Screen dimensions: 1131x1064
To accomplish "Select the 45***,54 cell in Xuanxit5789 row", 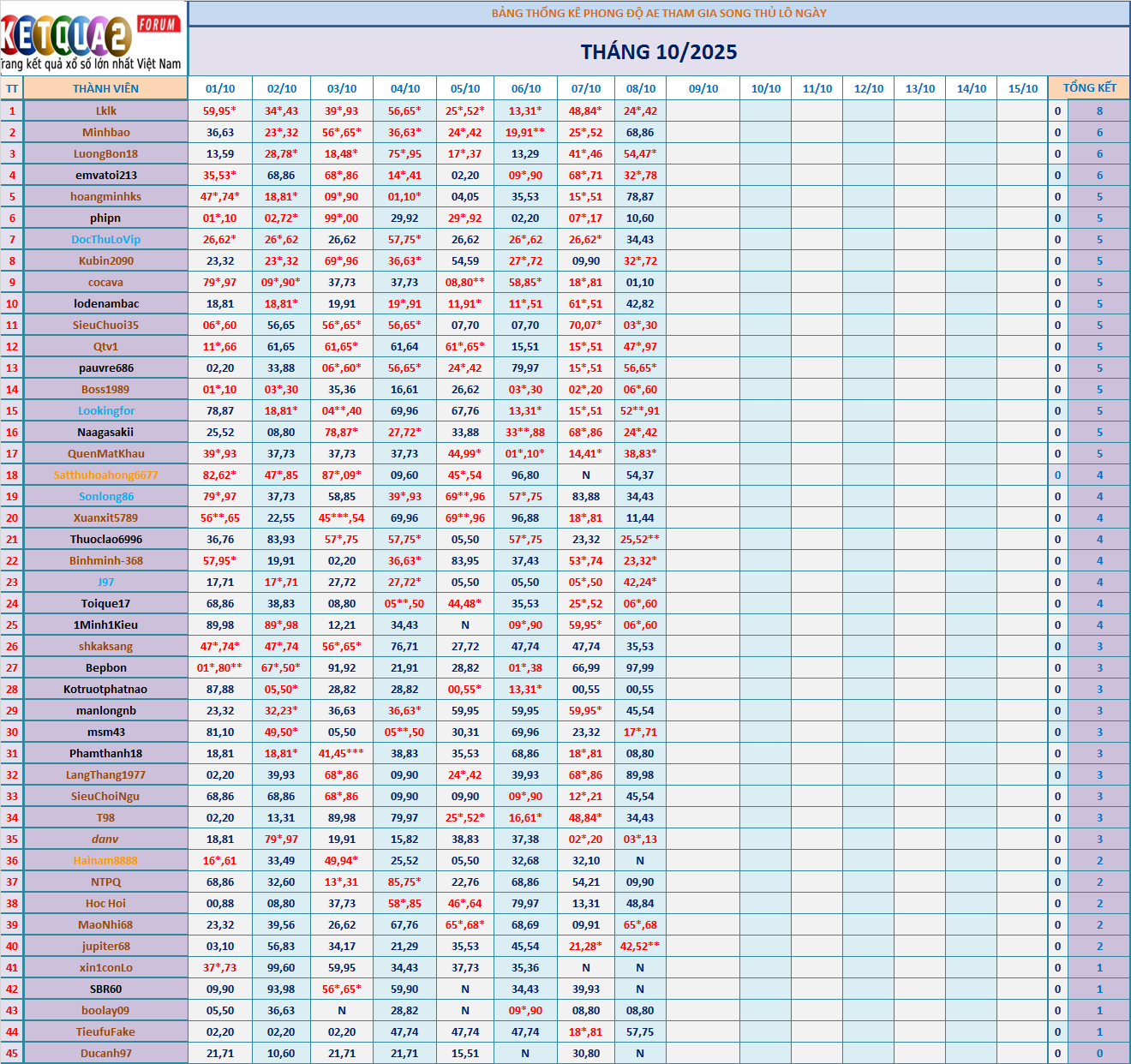I will coord(341,518).
